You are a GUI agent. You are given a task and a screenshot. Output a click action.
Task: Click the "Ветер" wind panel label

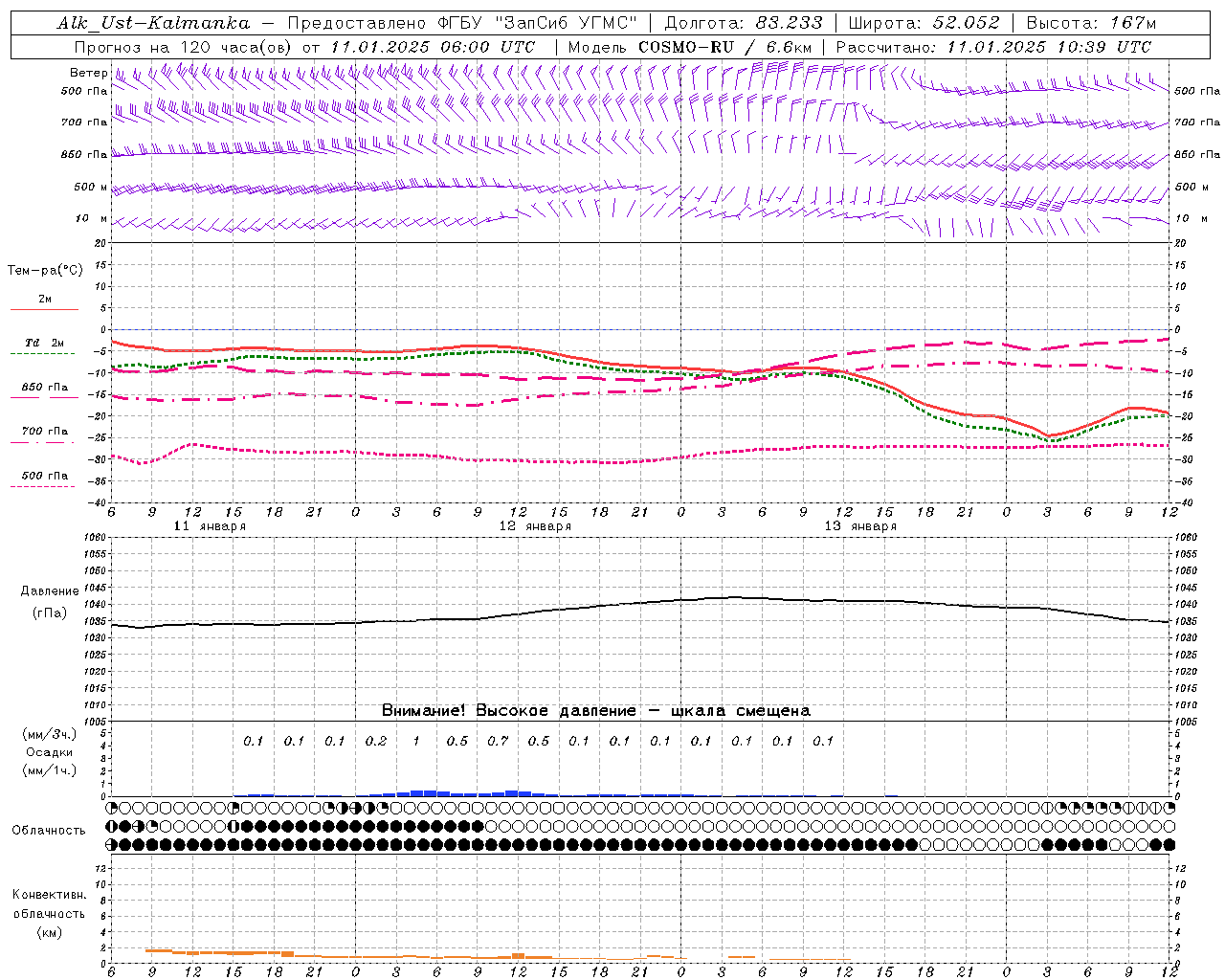(88, 73)
